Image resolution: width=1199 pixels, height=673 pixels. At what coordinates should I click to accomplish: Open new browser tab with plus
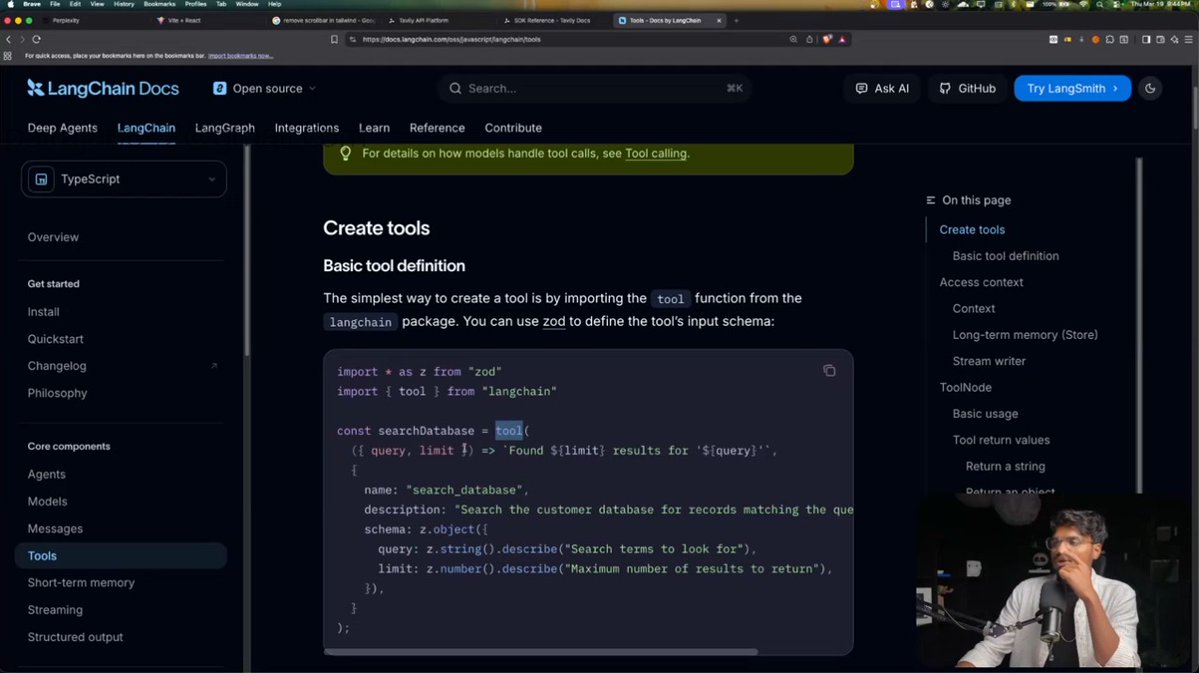[x=736, y=21]
